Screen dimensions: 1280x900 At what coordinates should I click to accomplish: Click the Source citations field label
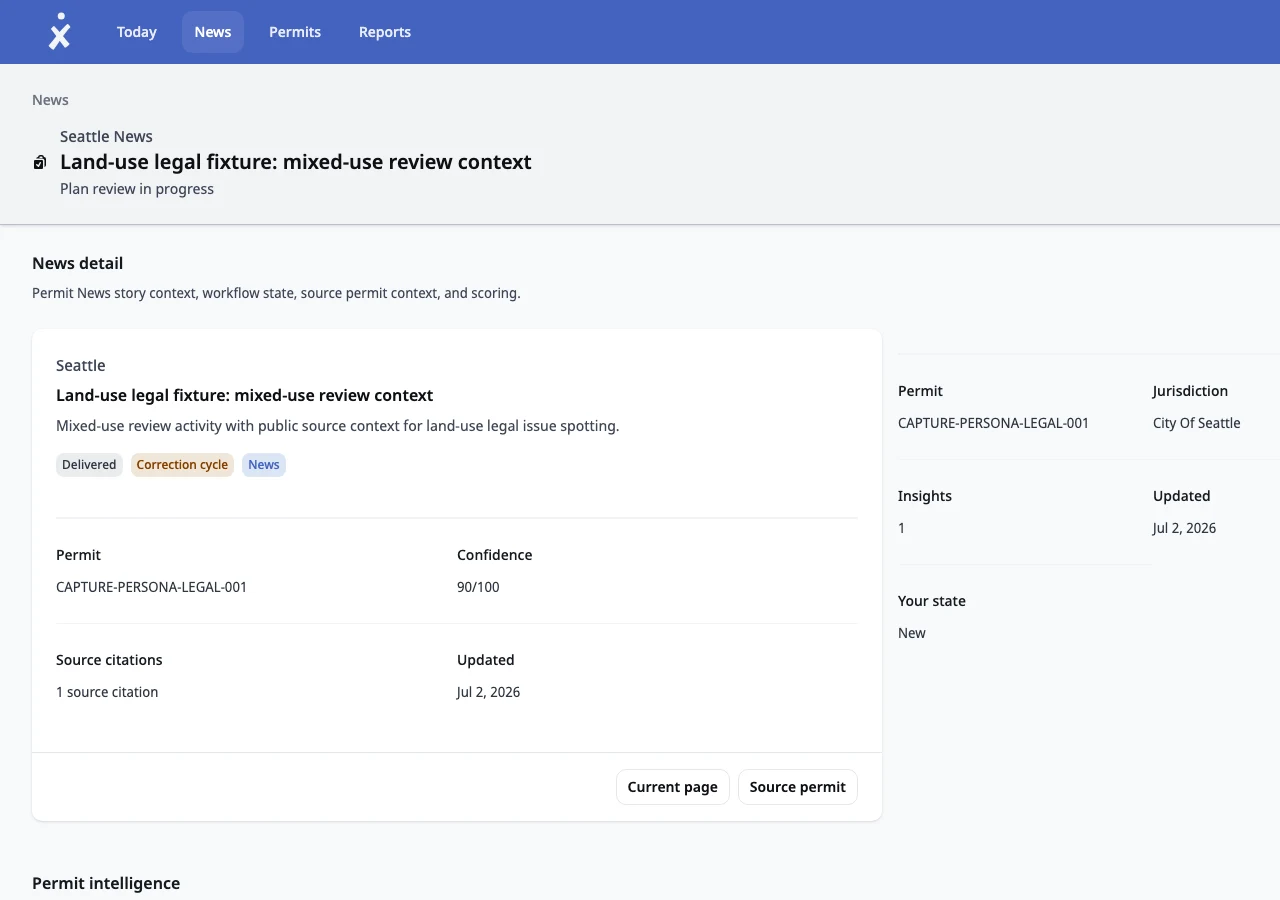tap(109, 660)
